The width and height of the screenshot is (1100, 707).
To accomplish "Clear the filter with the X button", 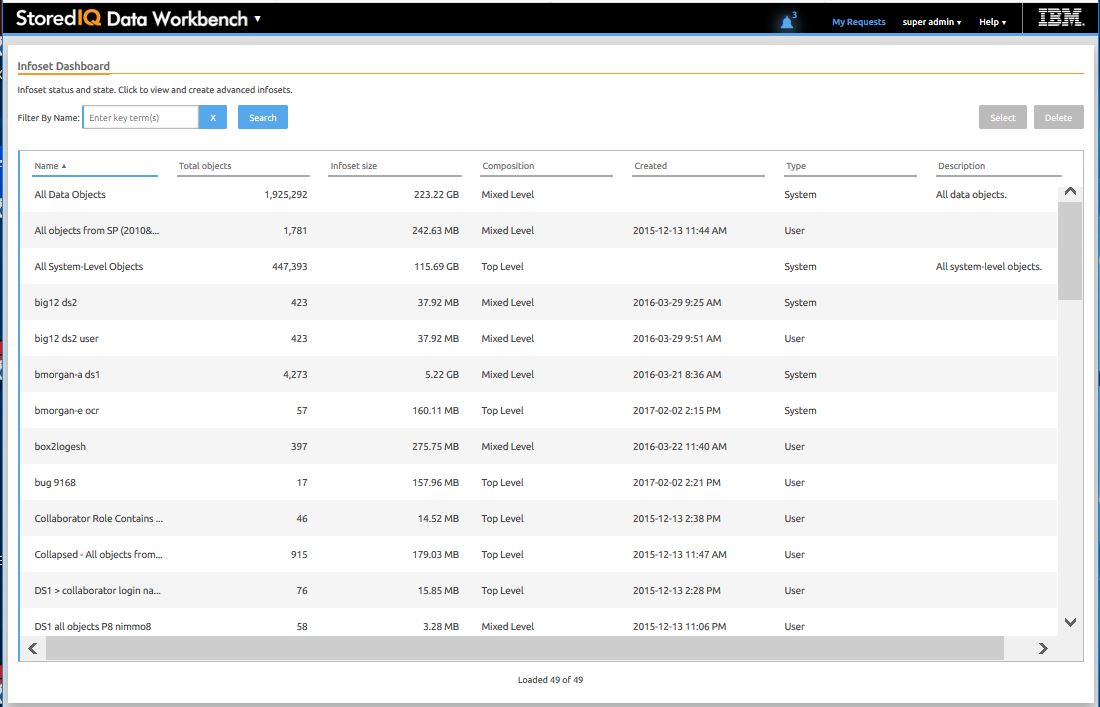I will click(x=213, y=117).
